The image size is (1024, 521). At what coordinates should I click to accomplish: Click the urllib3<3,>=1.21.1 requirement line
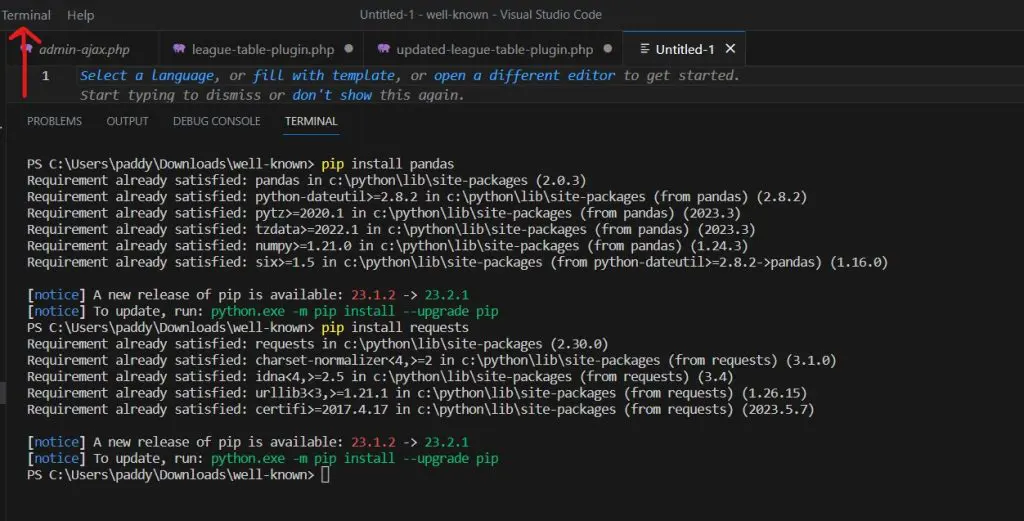(417, 393)
